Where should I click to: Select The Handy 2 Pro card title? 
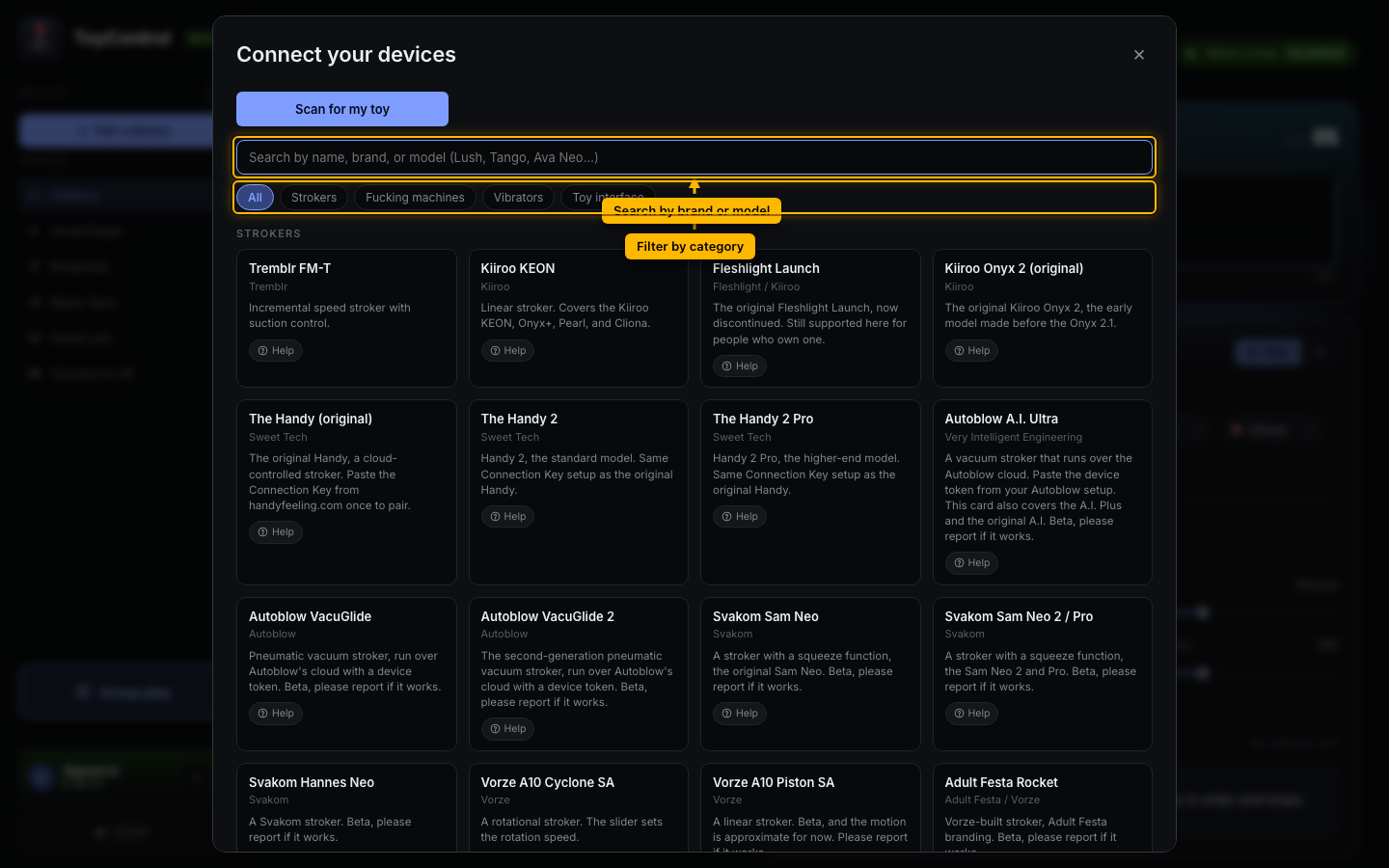[763, 419]
